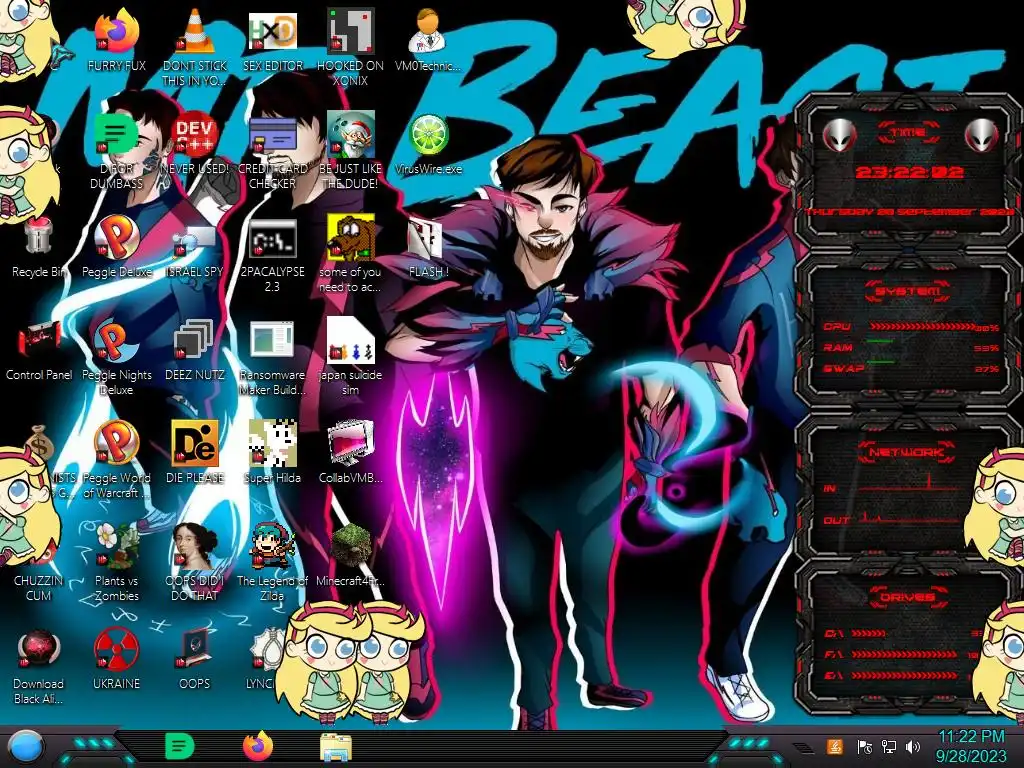The height and width of the screenshot is (768, 1024).
Task: Open File Explorer from the taskbar
Action: click(x=336, y=748)
